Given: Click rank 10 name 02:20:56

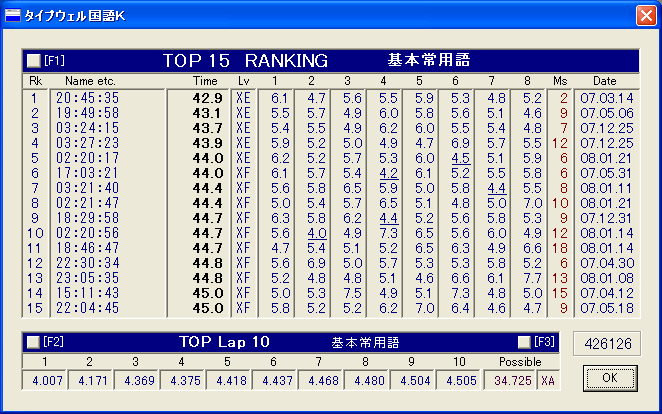Looking at the screenshot, I should 88,233.
